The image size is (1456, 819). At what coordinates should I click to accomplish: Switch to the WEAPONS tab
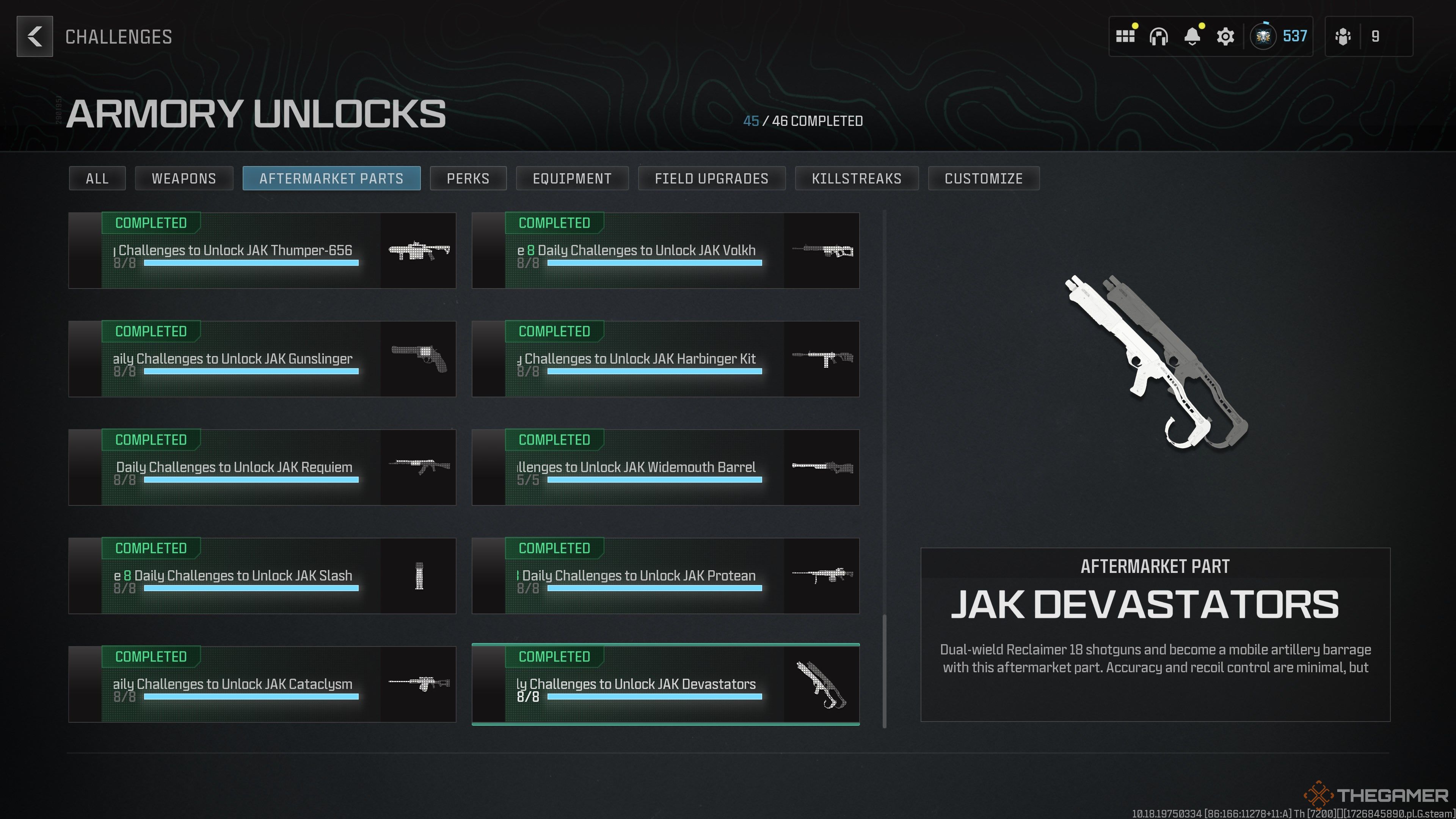pyautogui.click(x=183, y=178)
